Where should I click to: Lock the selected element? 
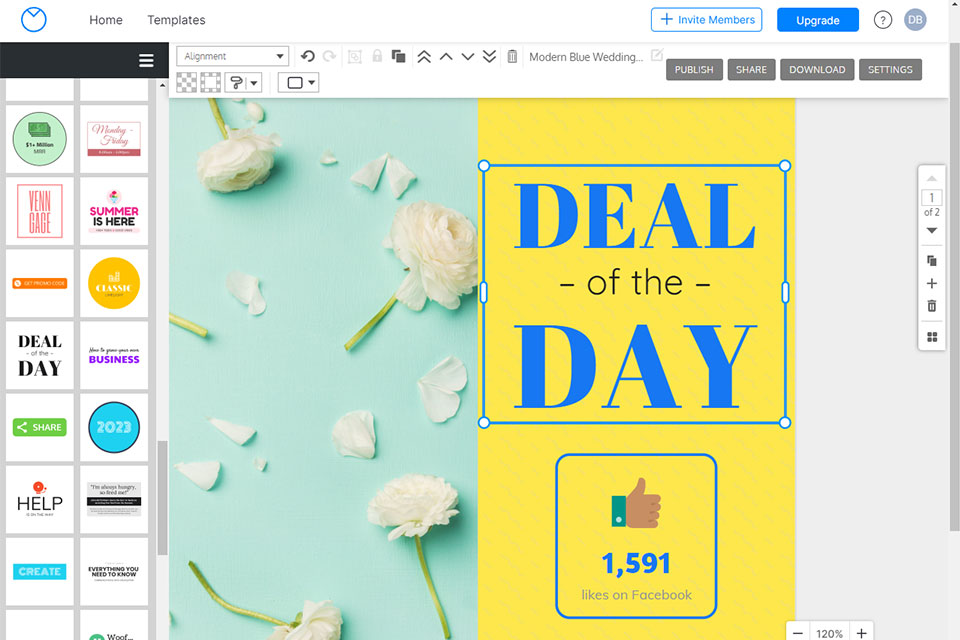pyautogui.click(x=377, y=56)
